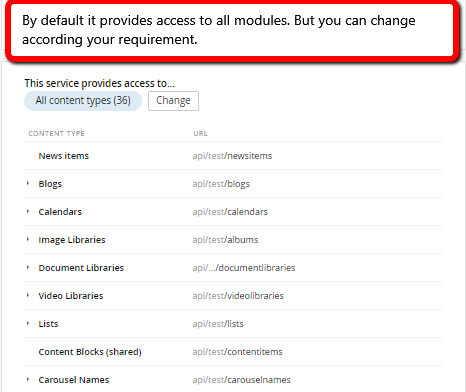Click the Change button
Screen dimensions: 466x392
tap(173, 101)
